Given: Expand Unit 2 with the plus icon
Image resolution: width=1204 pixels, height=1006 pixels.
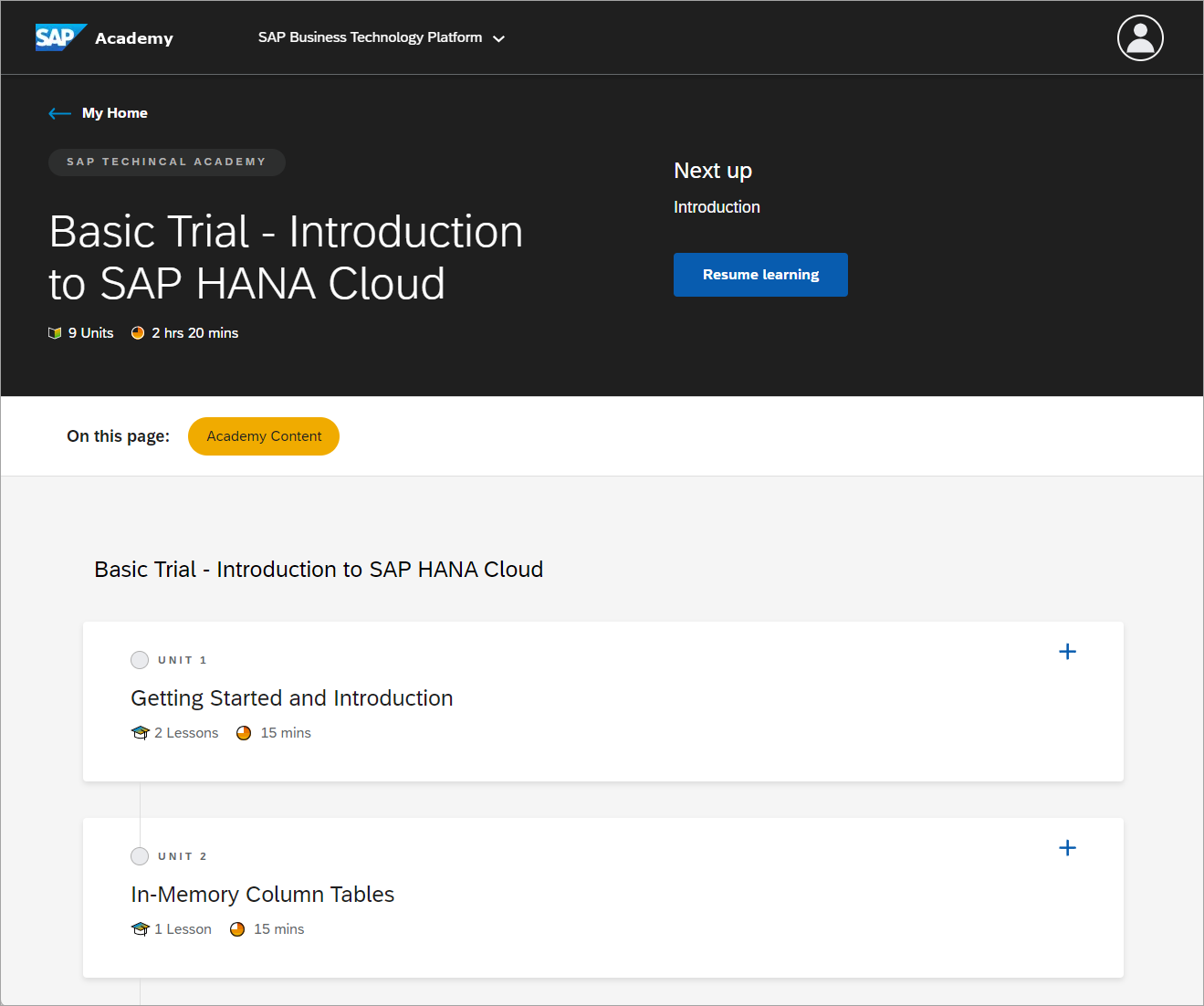Looking at the screenshot, I should tap(1067, 848).
